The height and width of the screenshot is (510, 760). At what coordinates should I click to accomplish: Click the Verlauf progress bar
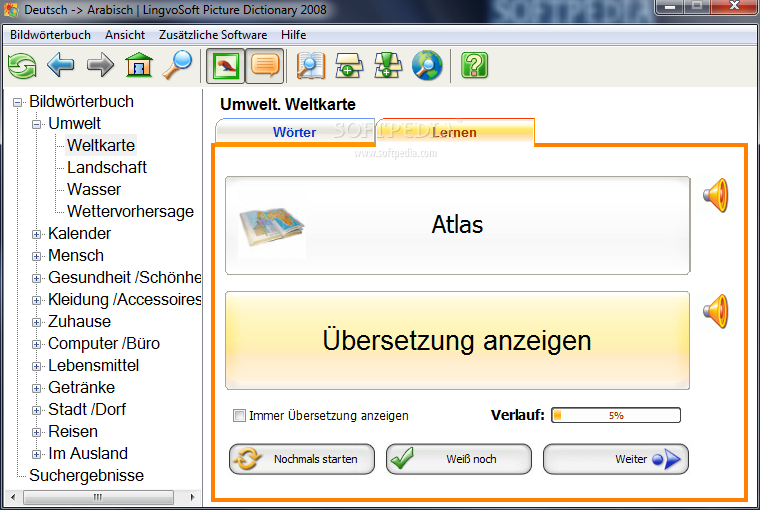click(616, 415)
